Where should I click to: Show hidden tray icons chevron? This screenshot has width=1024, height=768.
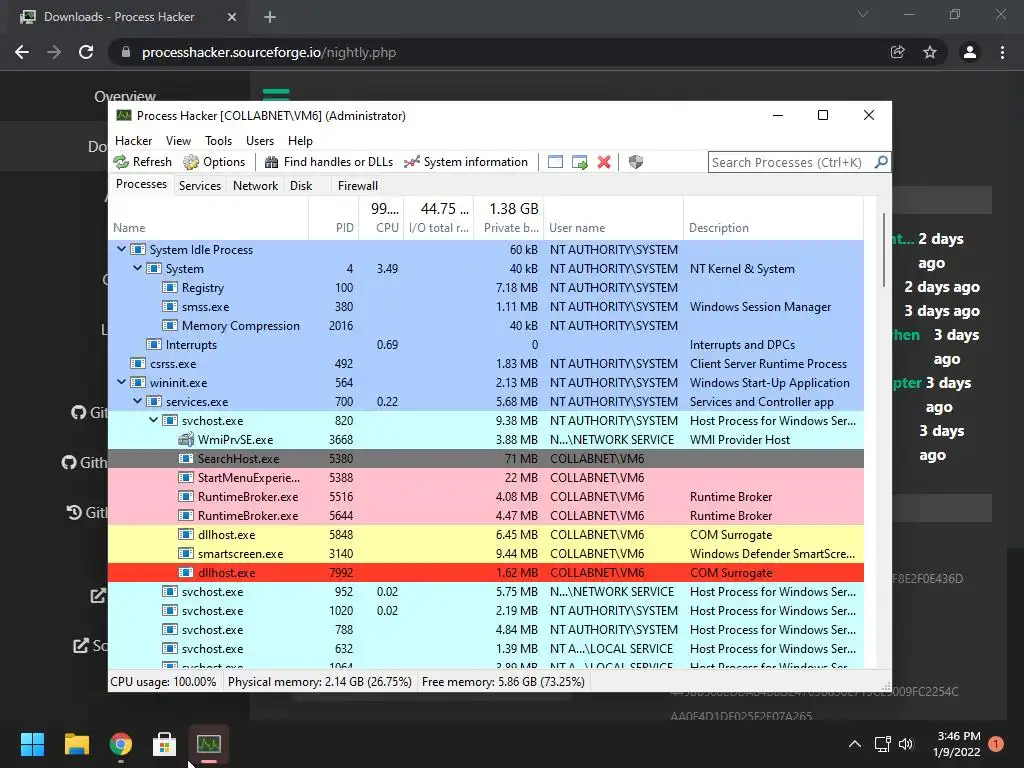(x=854, y=744)
